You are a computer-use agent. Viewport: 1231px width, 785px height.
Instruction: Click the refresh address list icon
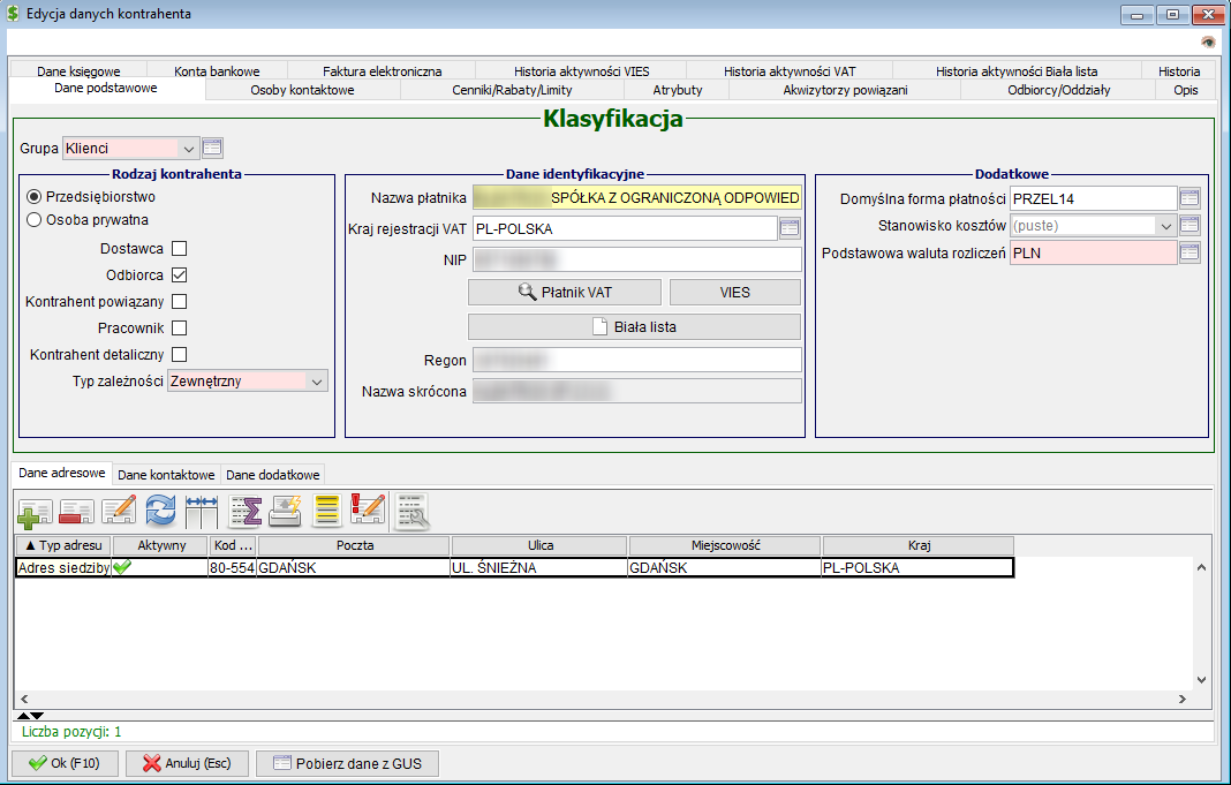click(160, 510)
